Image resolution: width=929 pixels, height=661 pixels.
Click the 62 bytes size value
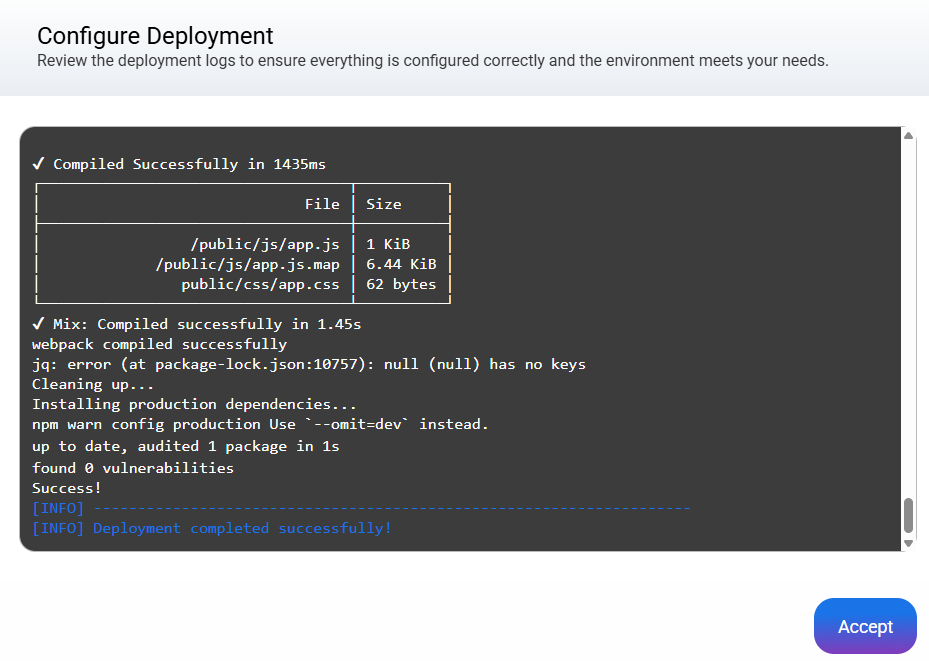point(401,284)
